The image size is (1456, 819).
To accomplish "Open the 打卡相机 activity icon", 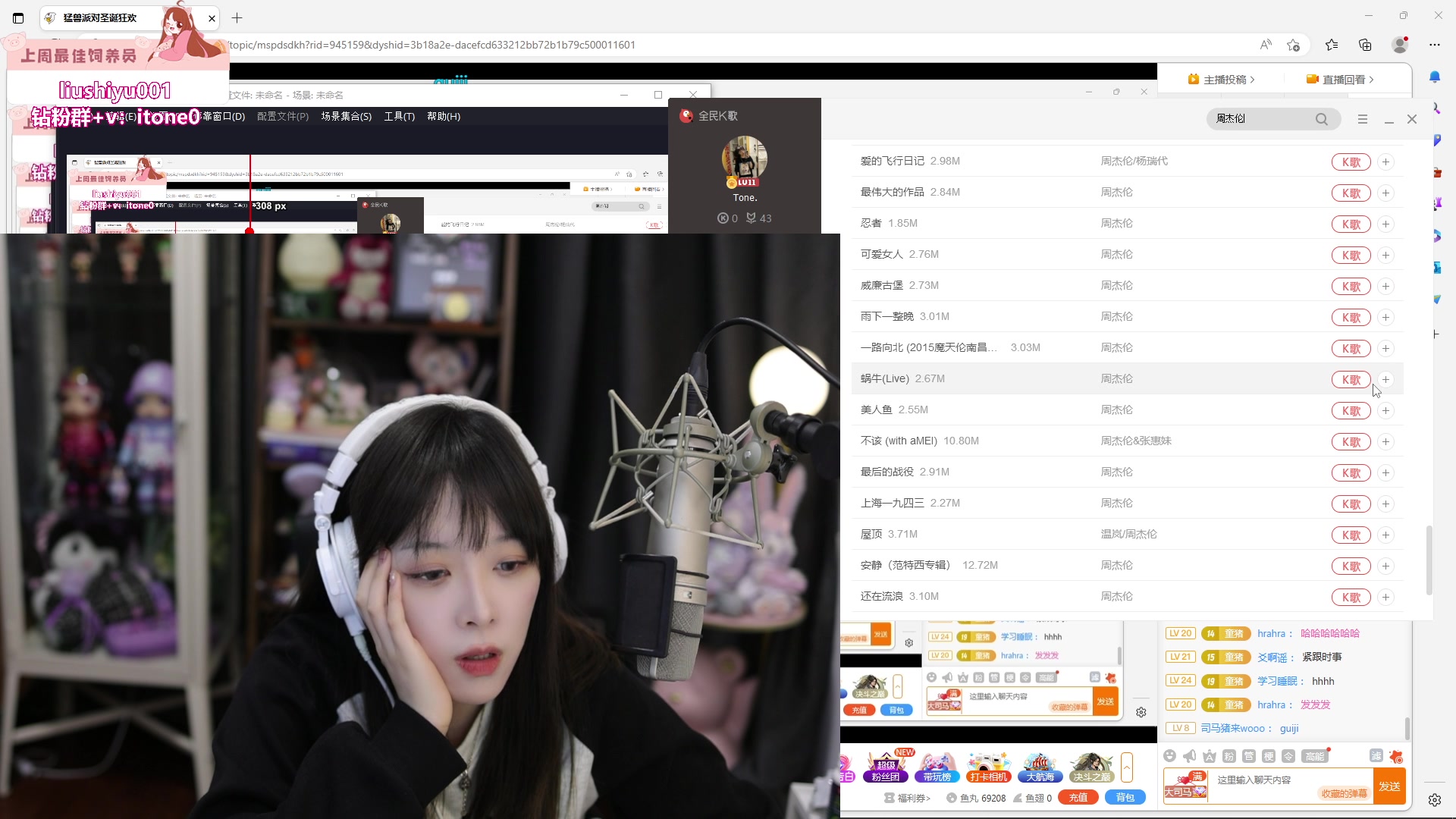I will [988, 767].
